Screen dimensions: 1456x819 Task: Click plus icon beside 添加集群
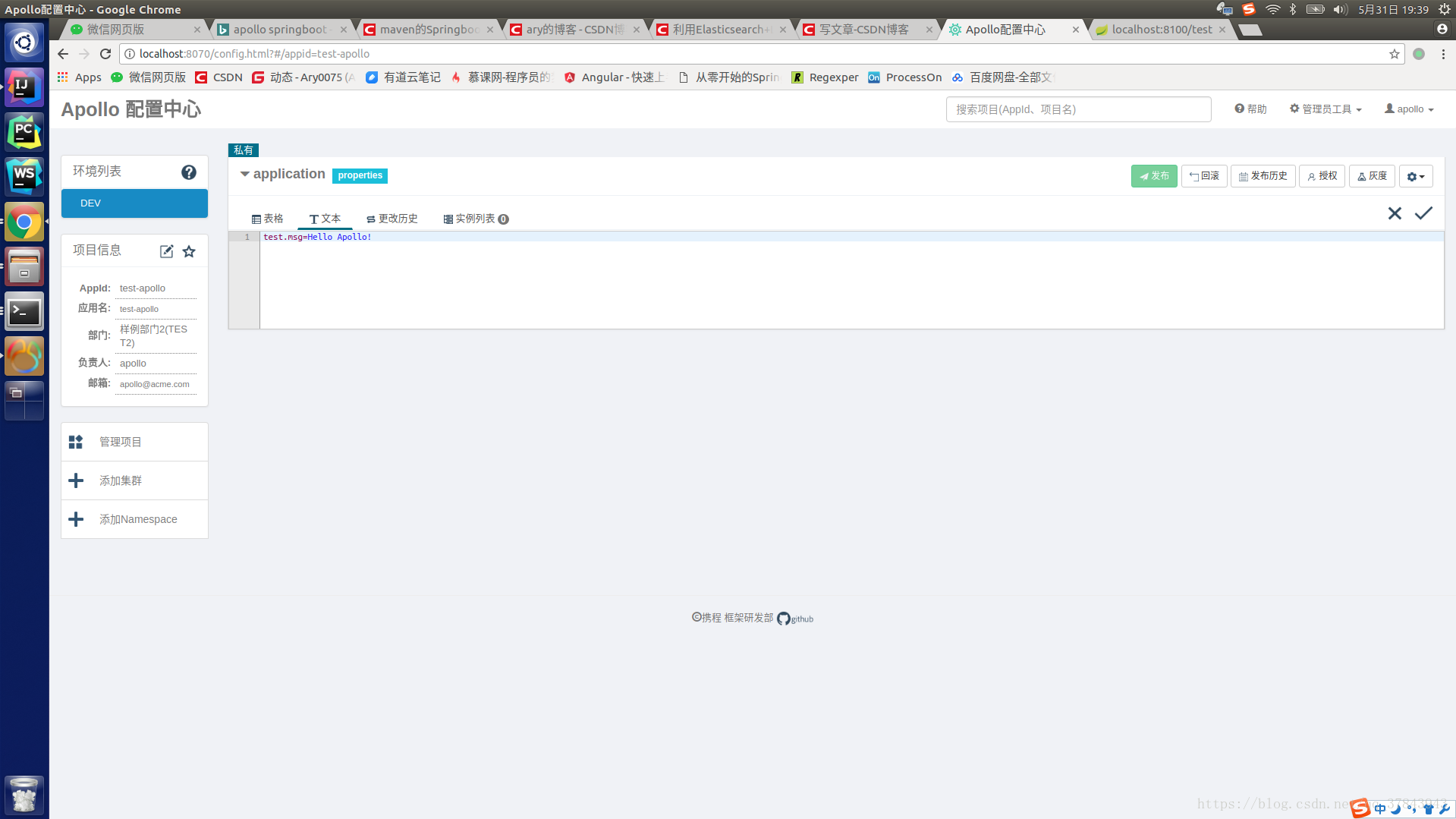click(x=76, y=480)
